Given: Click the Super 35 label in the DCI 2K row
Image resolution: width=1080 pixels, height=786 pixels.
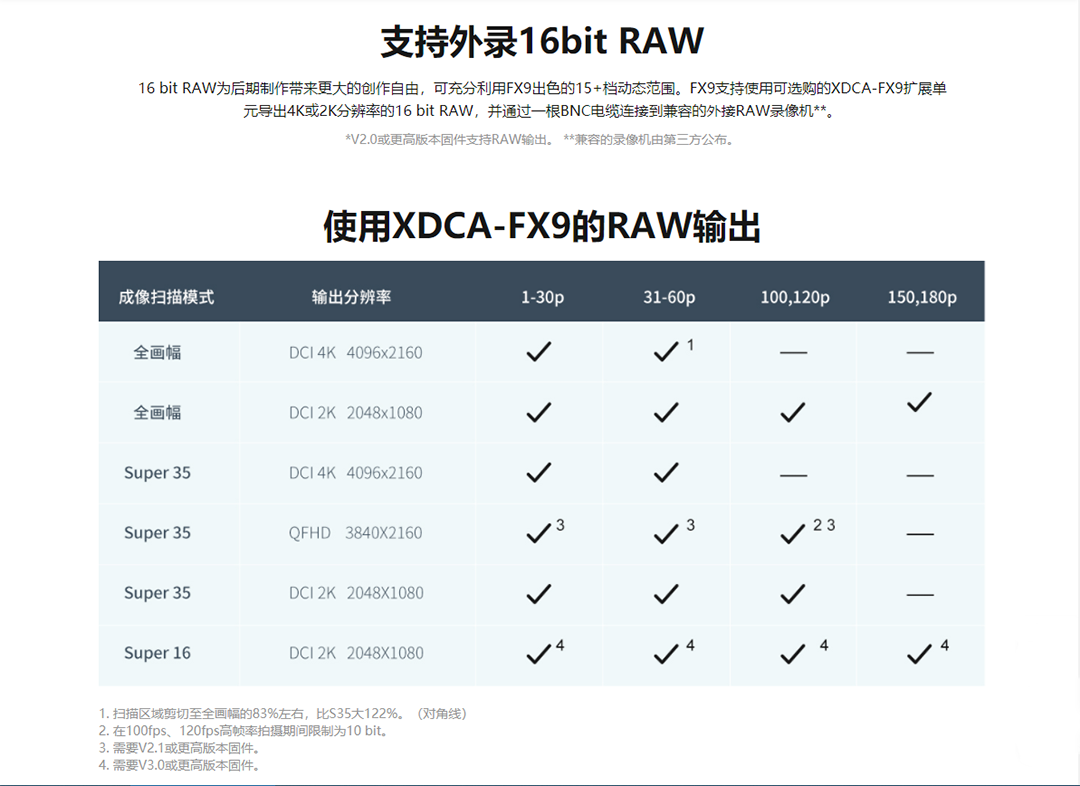Looking at the screenshot, I should pyautogui.click(x=157, y=592).
